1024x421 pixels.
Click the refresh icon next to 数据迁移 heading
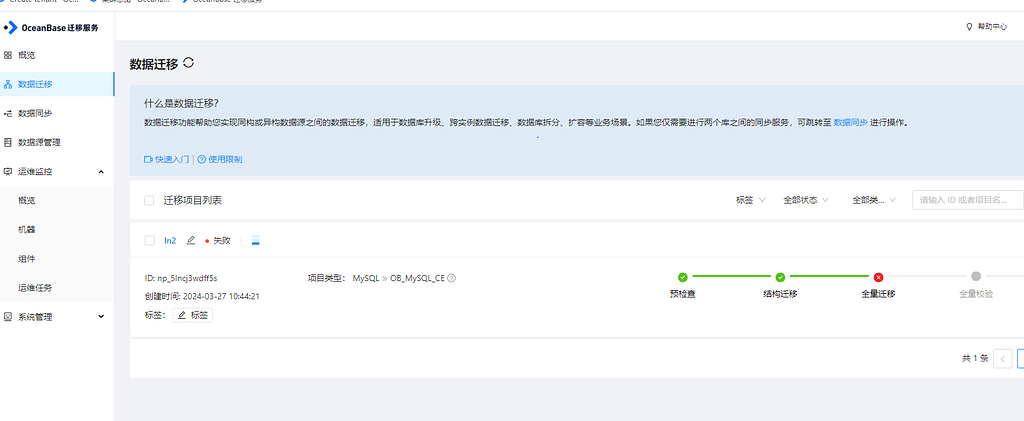pyautogui.click(x=188, y=63)
